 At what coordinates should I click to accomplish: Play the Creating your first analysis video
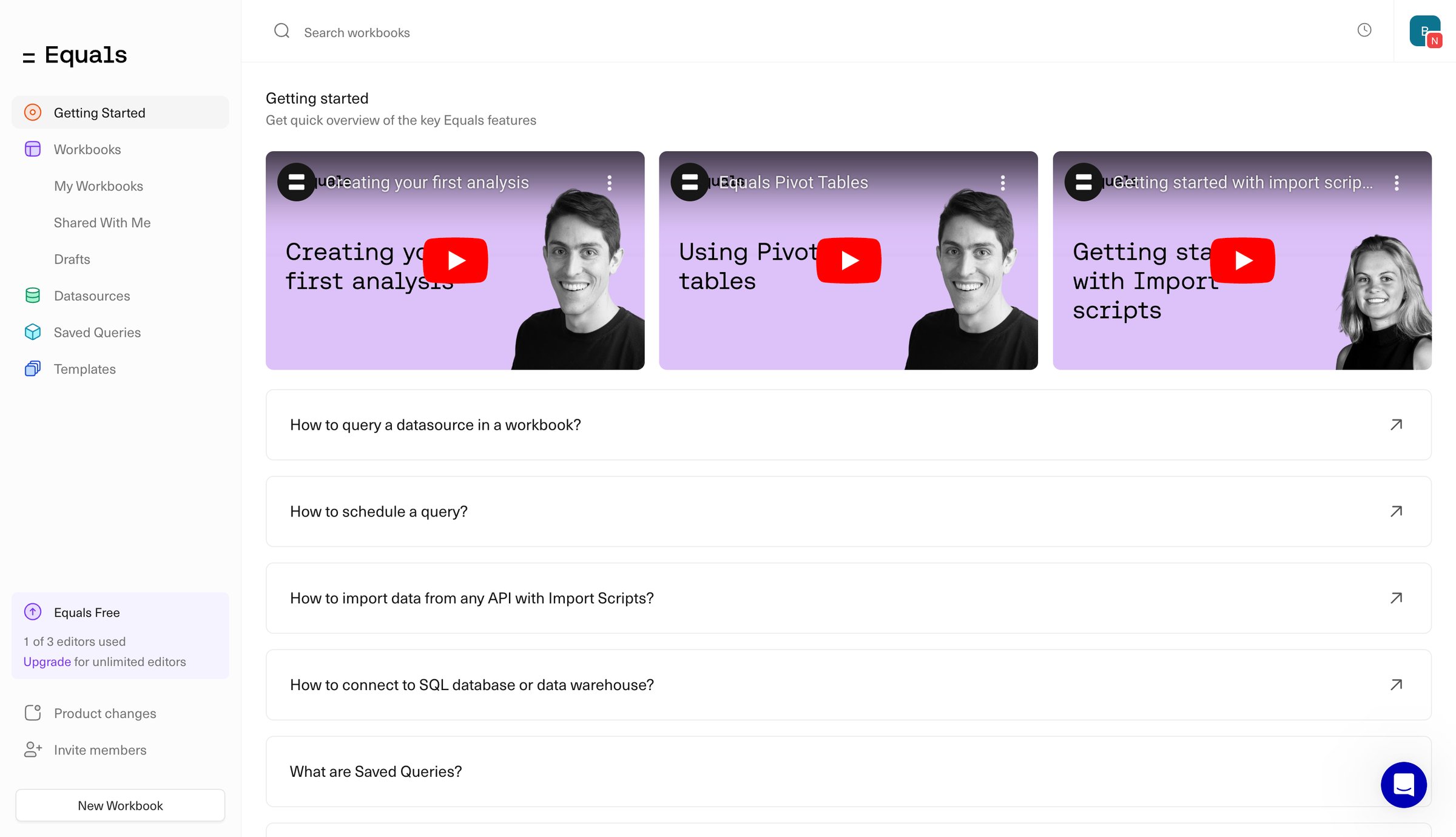click(x=456, y=260)
